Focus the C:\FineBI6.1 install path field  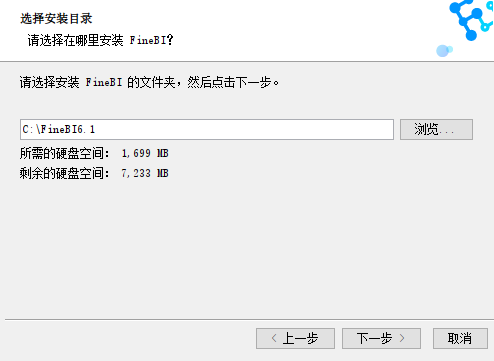tap(207, 129)
